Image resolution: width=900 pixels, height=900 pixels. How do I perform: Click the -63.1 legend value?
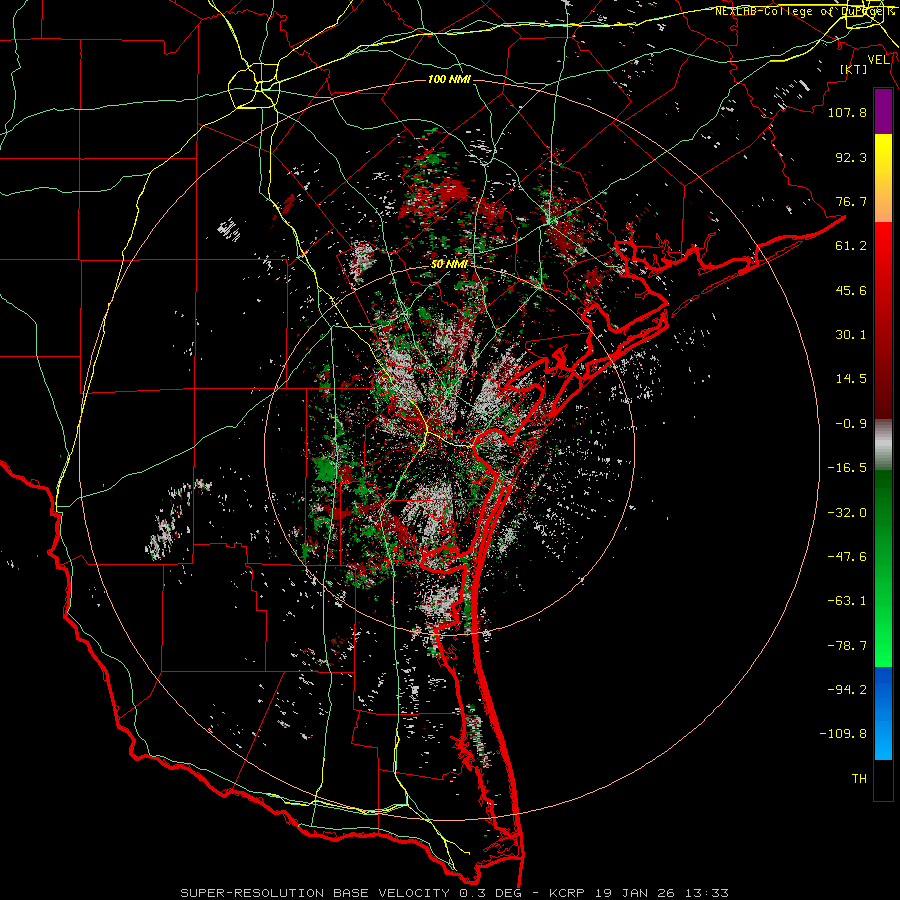tap(847, 601)
